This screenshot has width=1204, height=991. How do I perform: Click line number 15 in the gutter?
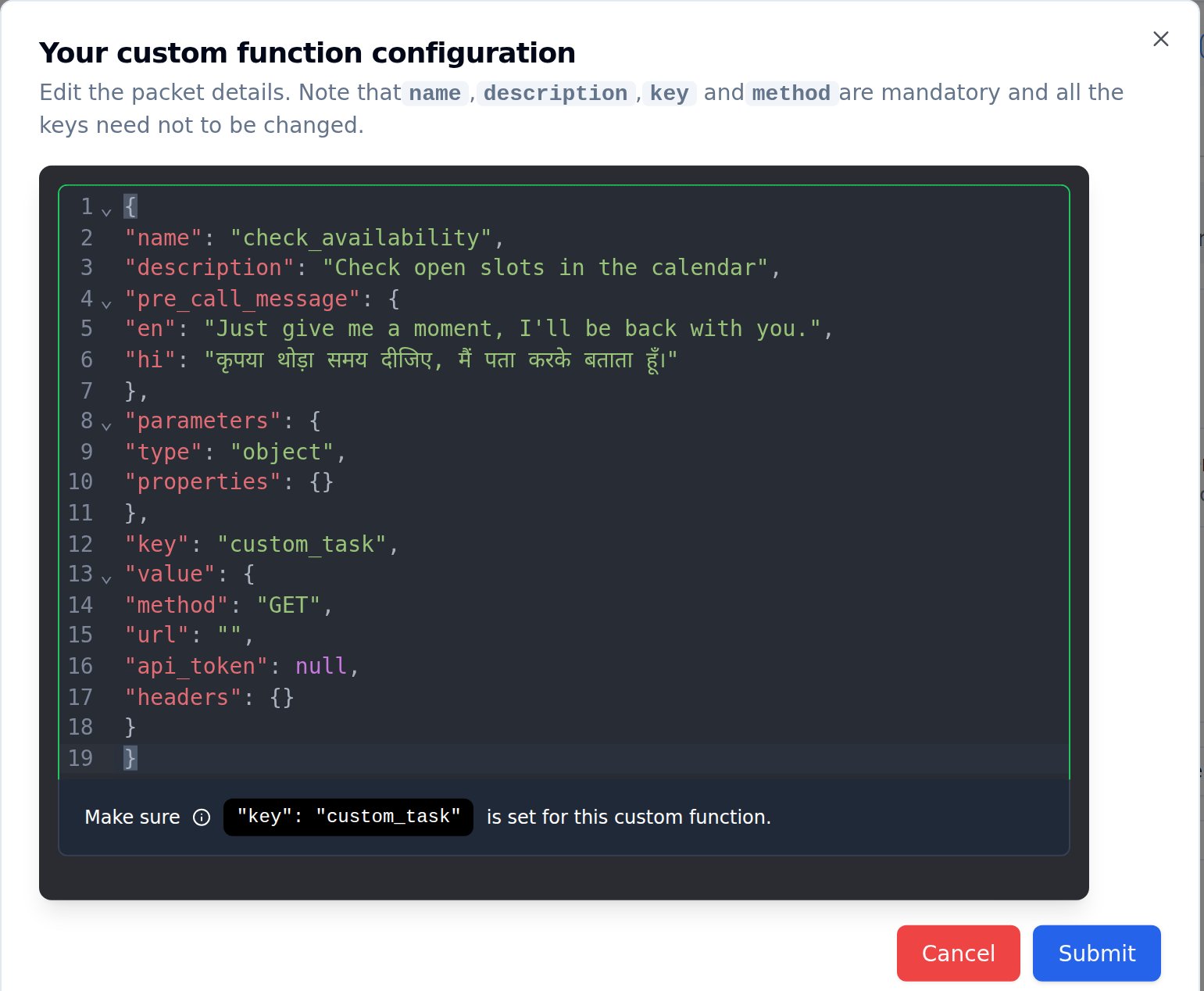[80, 635]
